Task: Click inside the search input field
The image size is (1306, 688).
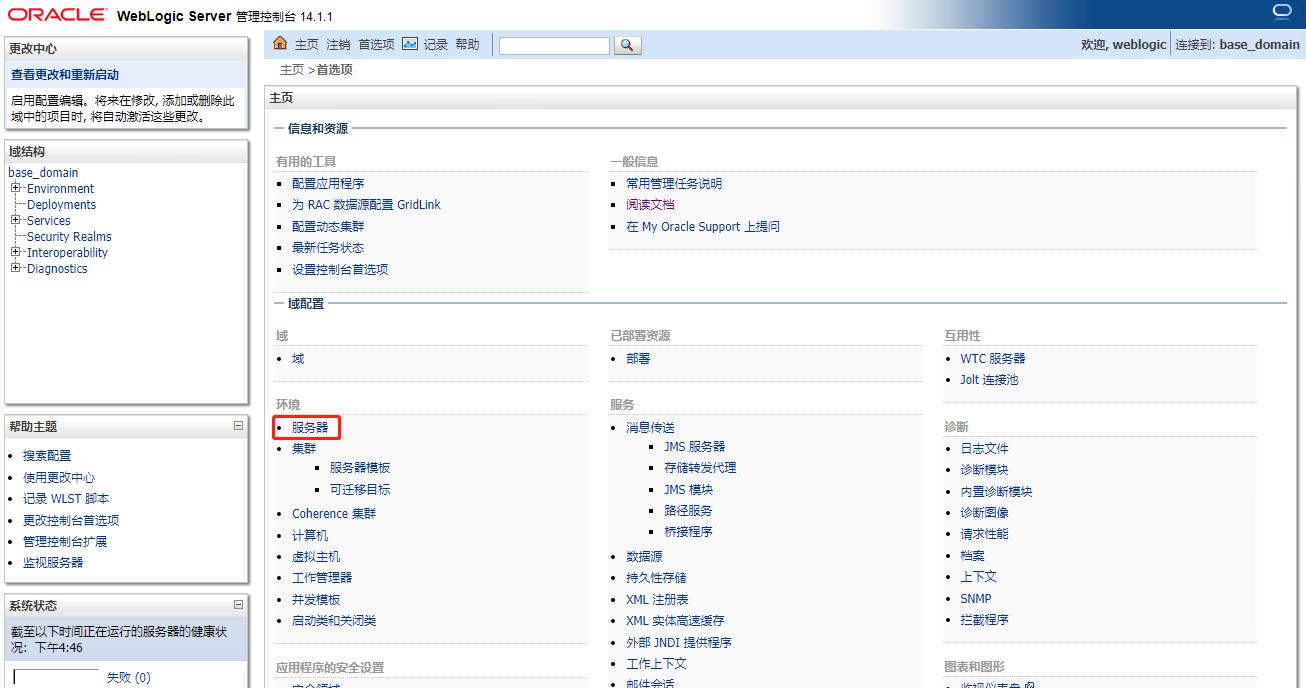Action: (555, 44)
